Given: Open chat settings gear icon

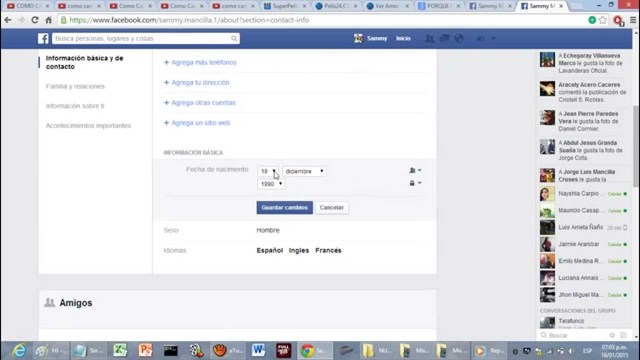Looking at the screenshot, I should [612, 335].
